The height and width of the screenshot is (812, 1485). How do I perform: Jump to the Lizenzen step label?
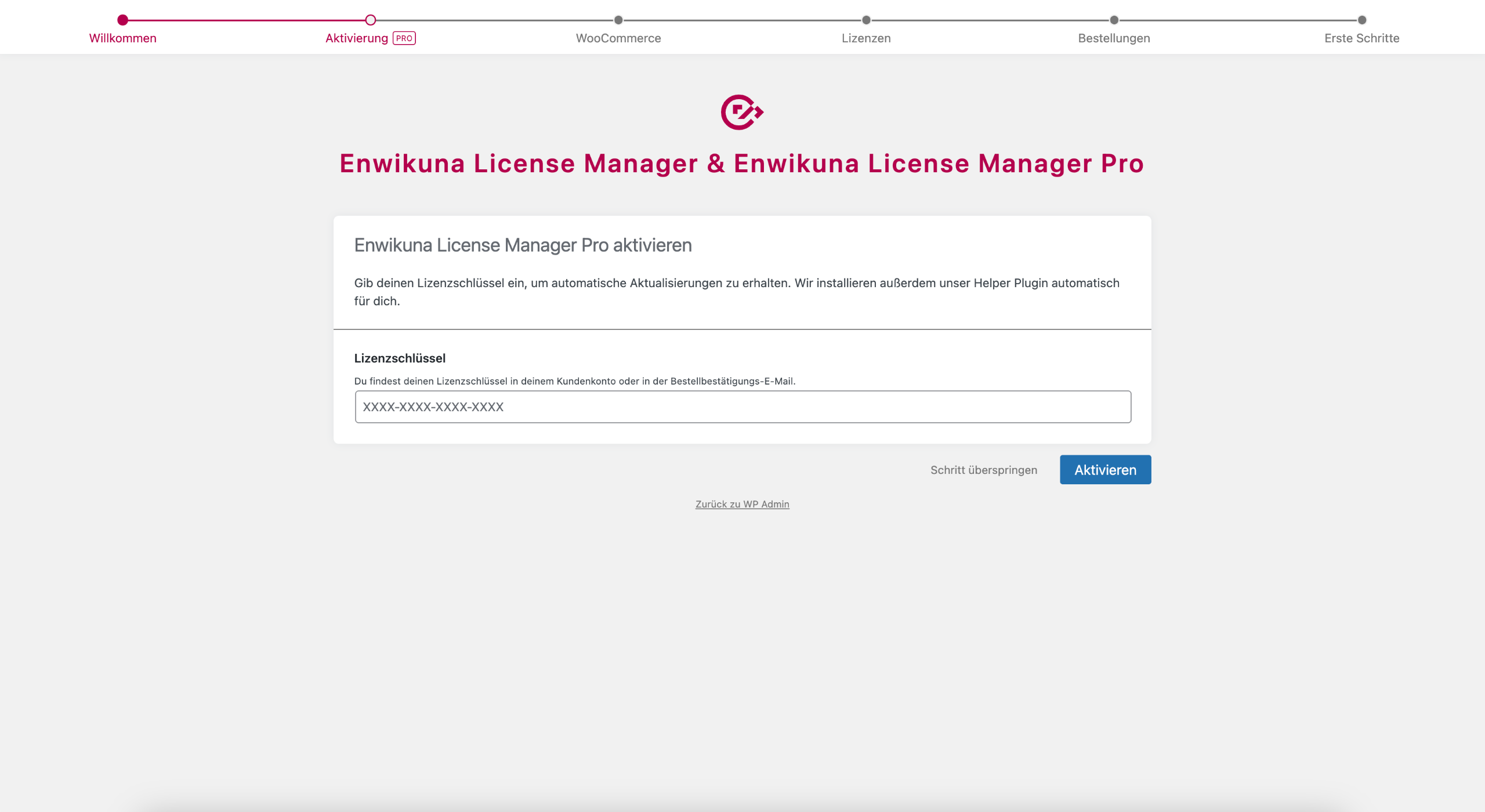tap(866, 38)
